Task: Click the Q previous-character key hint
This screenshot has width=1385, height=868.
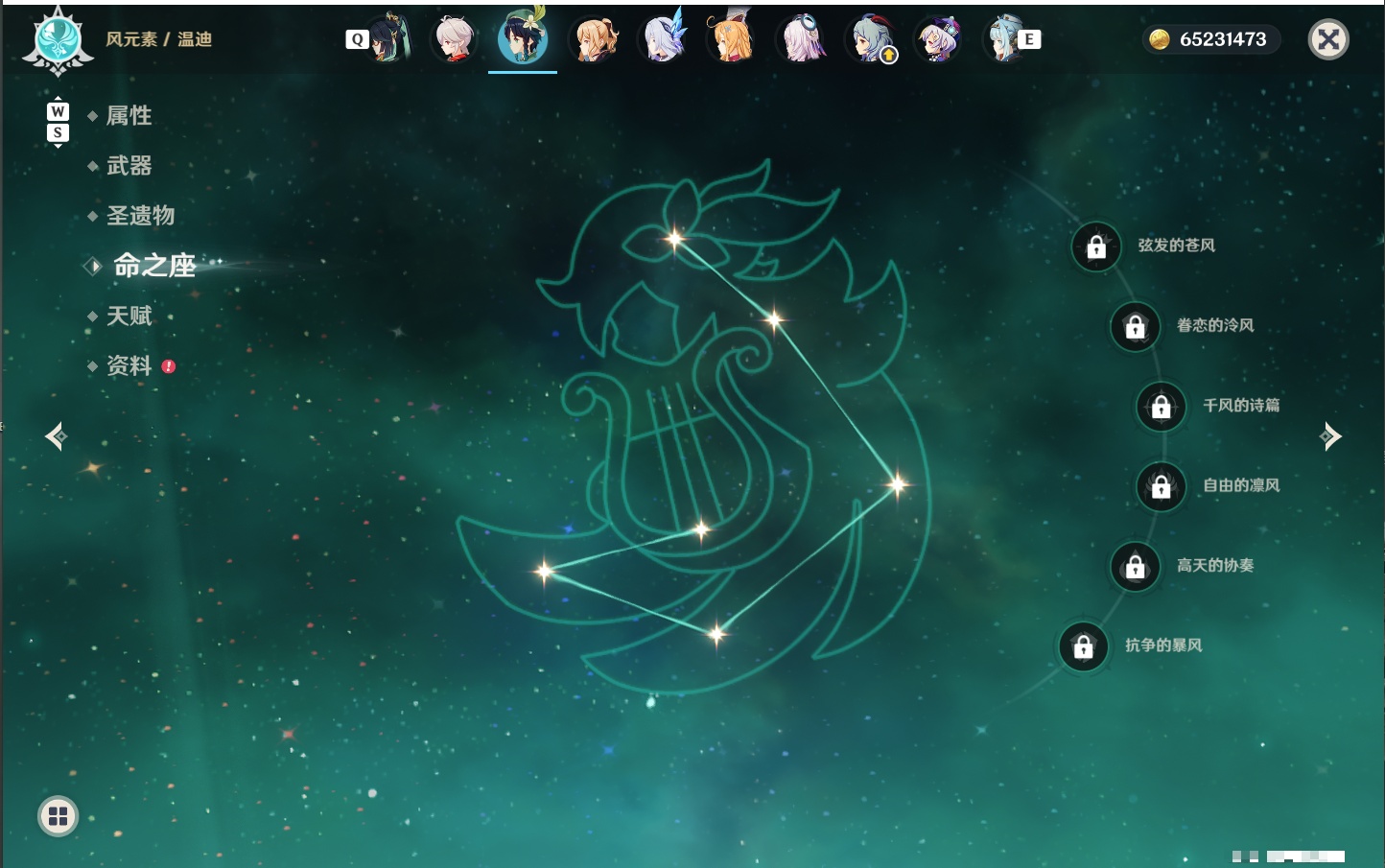Action: coord(357,39)
